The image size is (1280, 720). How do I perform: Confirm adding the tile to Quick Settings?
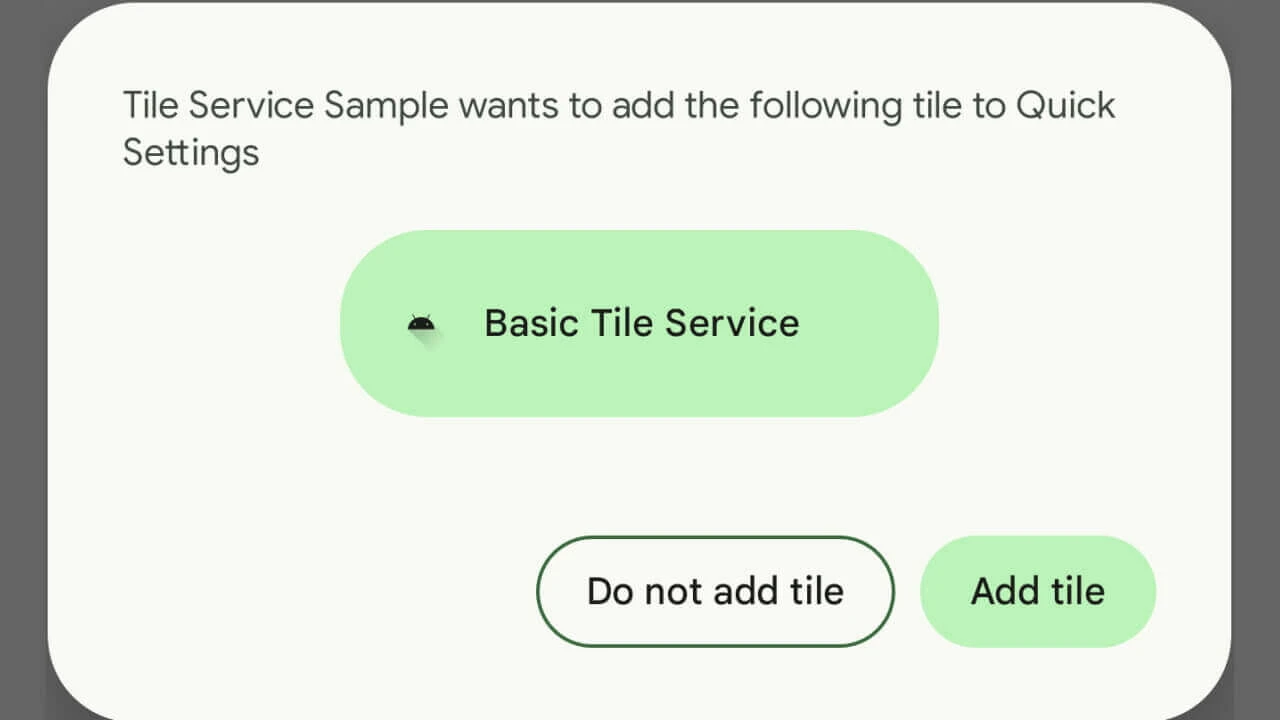pyautogui.click(x=1037, y=591)
